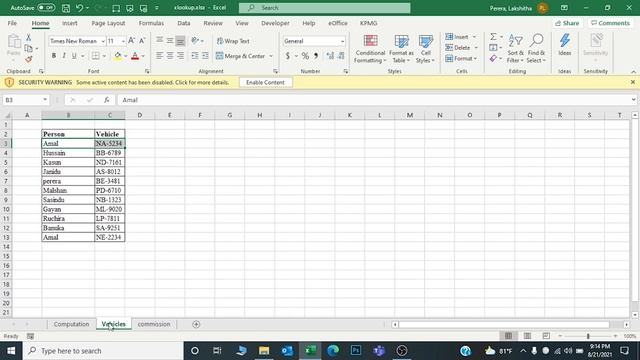This screenshot has width=640, height=360.
Task: Click Accounting dollar format icon
Action: 288,56
